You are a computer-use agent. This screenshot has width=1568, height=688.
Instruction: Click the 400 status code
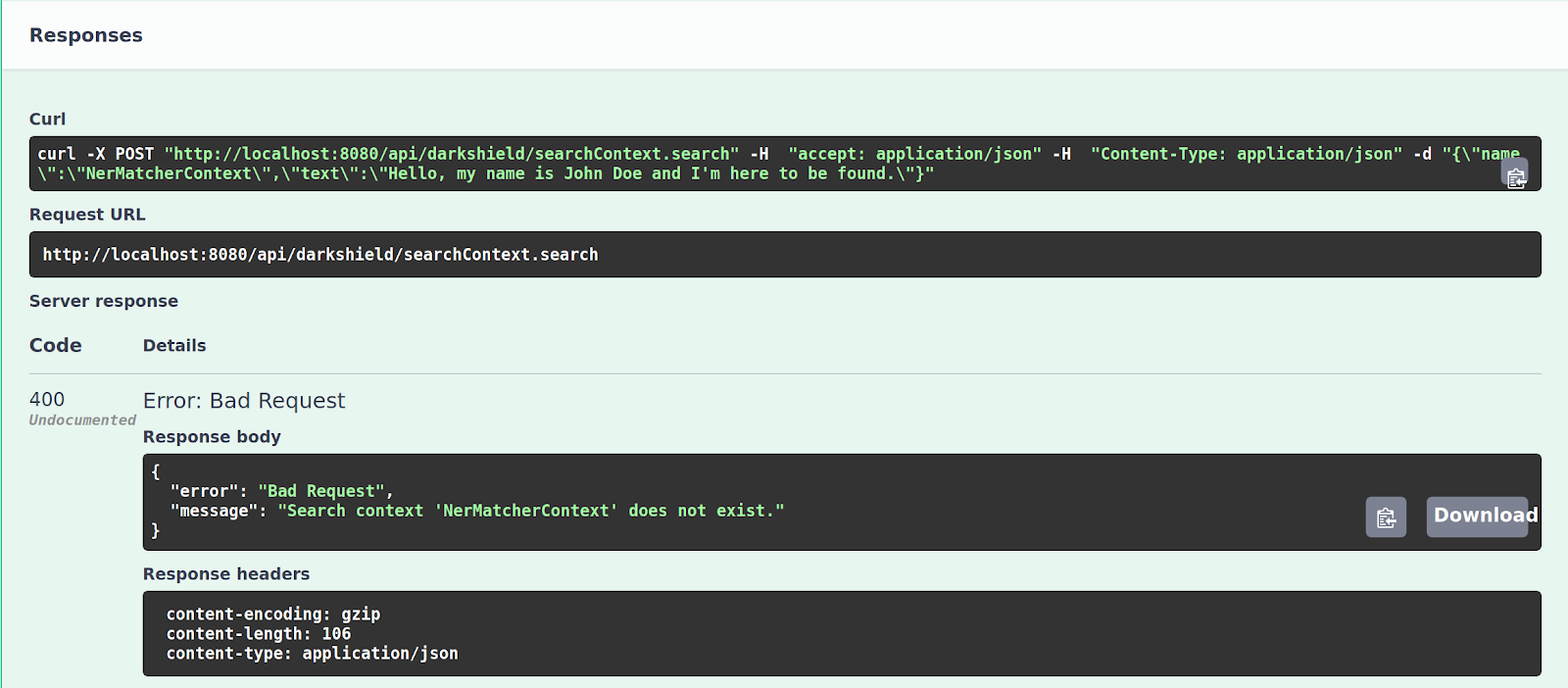[x=47, y=400]
